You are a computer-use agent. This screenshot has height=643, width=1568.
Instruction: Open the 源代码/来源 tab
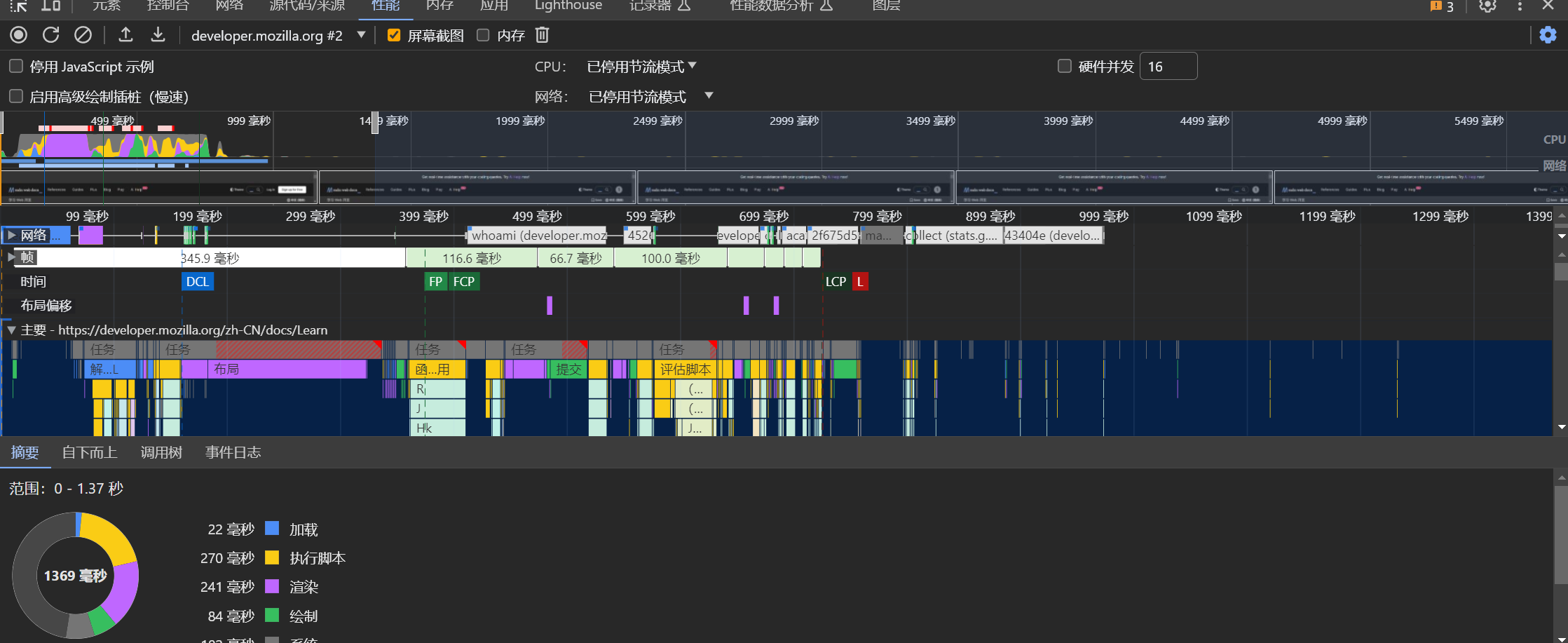coord(307,6)
